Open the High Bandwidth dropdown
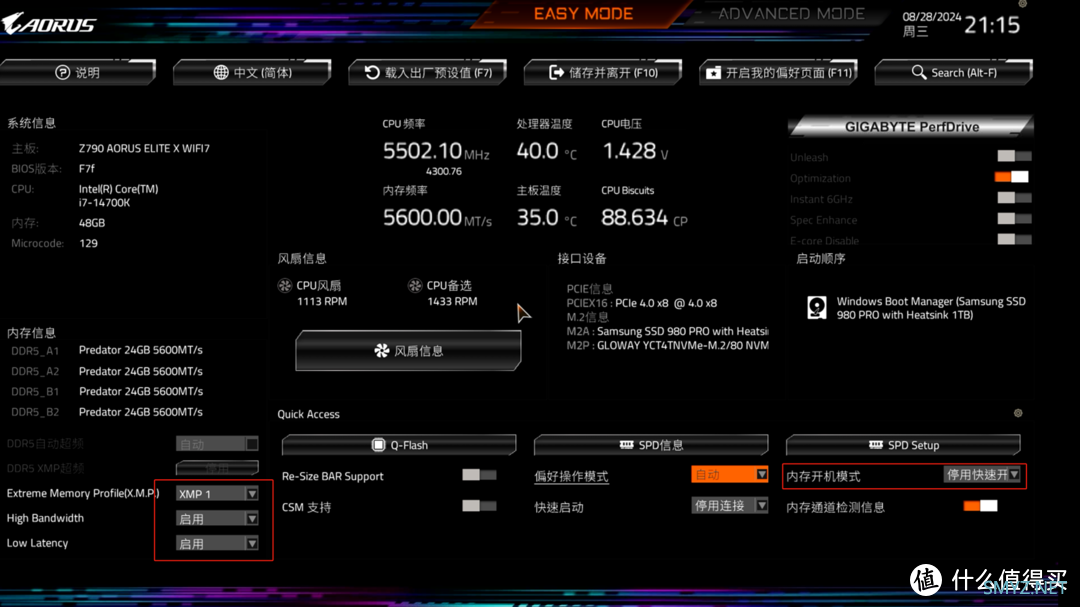Viewport: 1080px width, 607px height. click(x=217, y=519)
